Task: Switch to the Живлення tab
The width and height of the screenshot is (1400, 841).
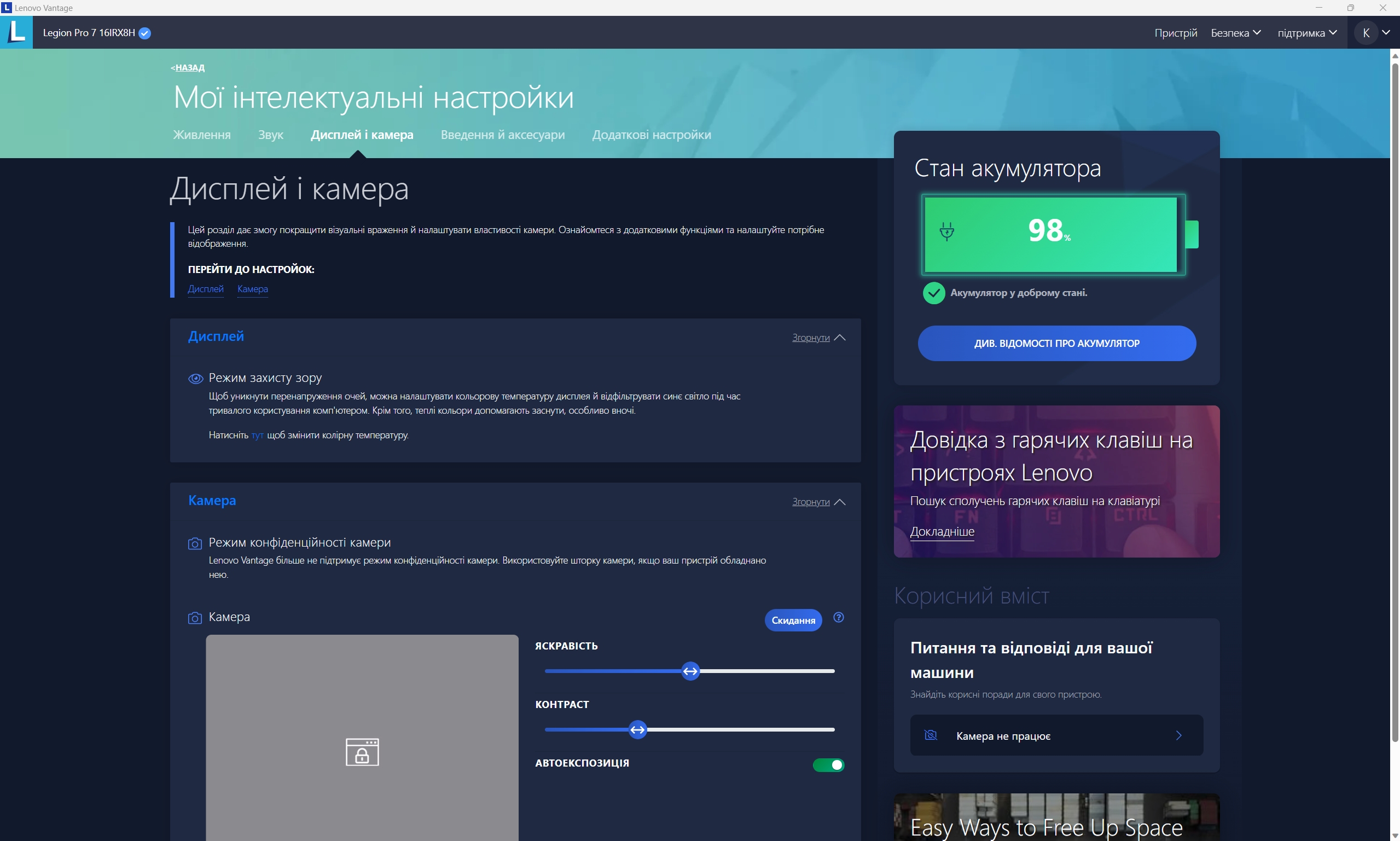Action: 202,135
